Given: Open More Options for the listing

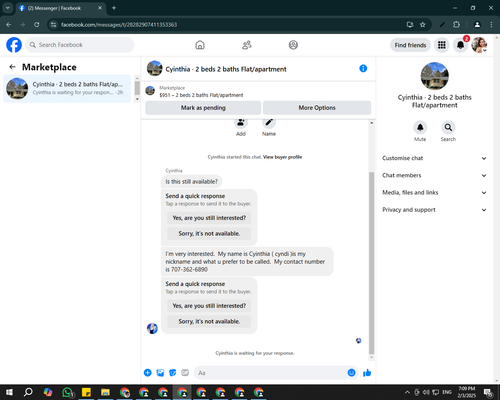Looking at the screenshot, I should pyautogui.click(x=317, y=108).
